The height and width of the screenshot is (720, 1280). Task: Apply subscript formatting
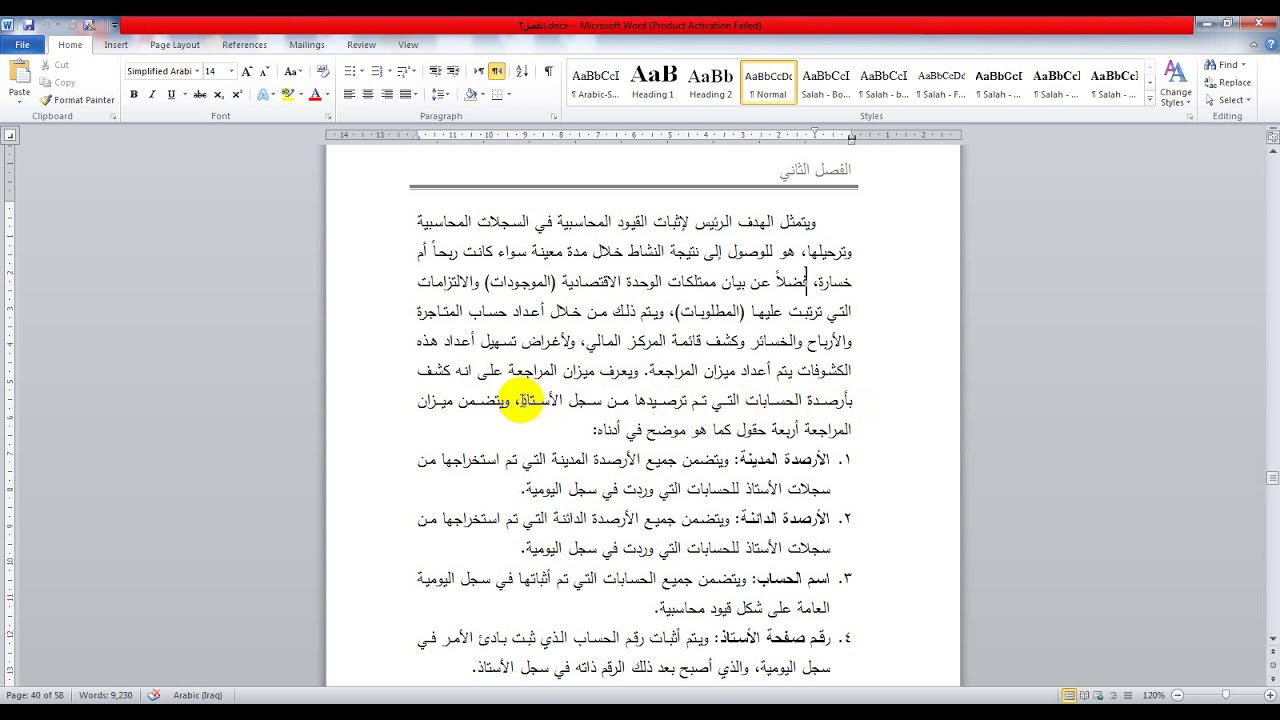[219, 94]
